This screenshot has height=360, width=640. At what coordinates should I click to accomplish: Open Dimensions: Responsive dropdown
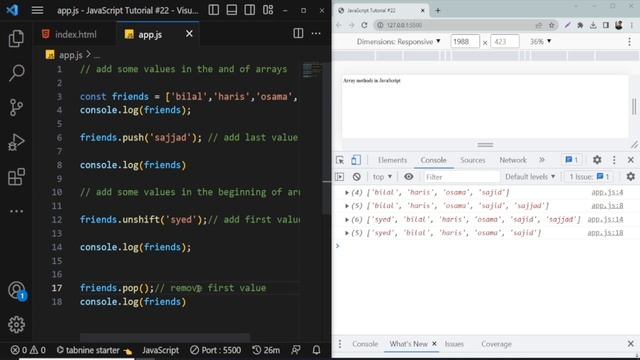[x=398, y=42]
